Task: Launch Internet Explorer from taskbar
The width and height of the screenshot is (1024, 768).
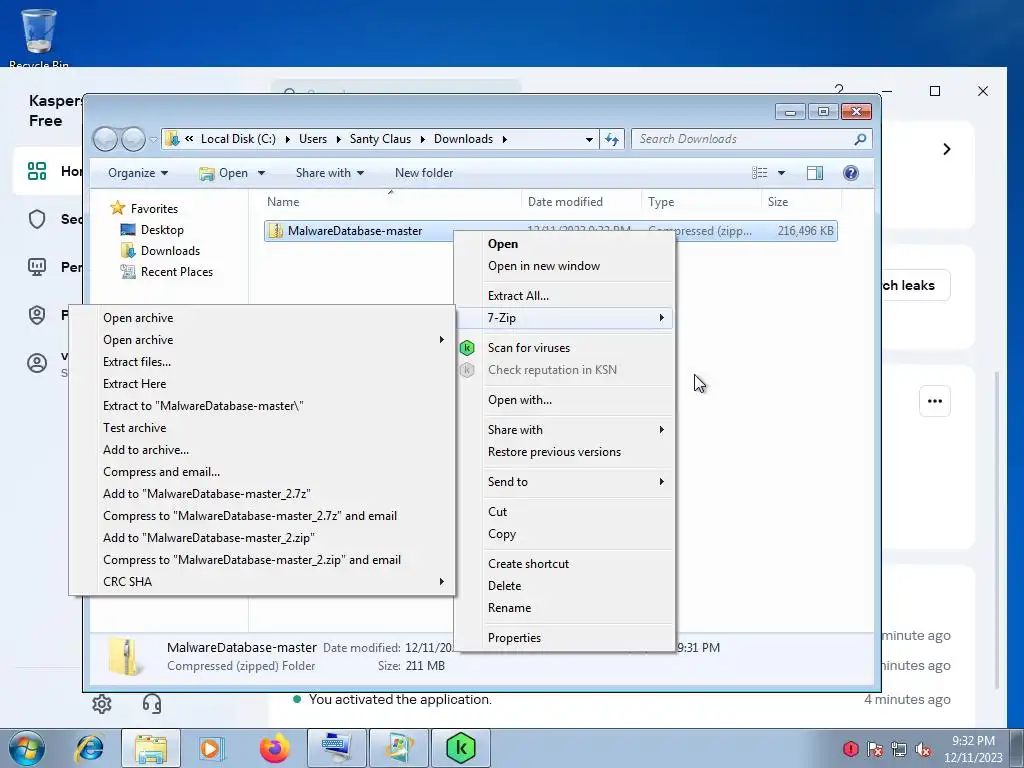Action: click(x=89, y=748)
